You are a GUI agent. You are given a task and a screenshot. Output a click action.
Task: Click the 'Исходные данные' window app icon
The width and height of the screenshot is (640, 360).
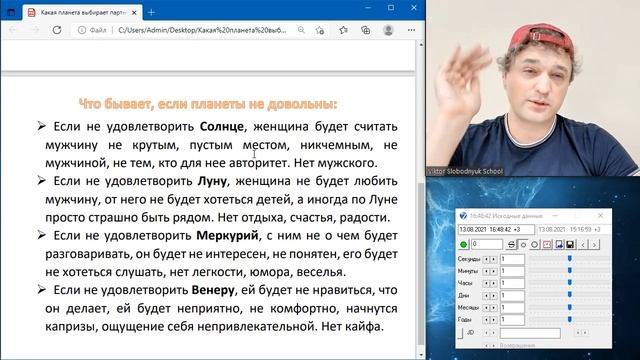[x=463, y=216]
